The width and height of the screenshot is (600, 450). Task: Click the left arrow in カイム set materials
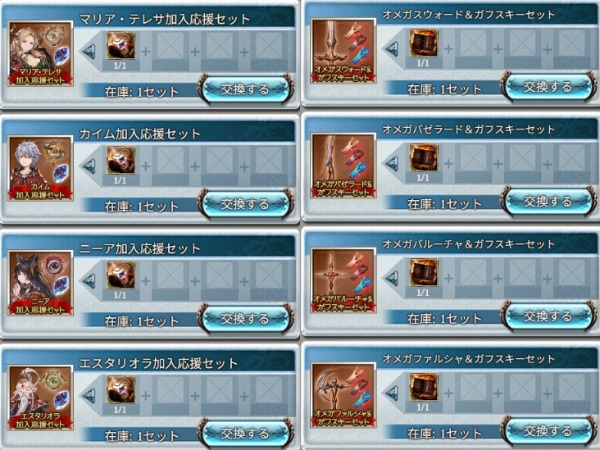[89, 166]
